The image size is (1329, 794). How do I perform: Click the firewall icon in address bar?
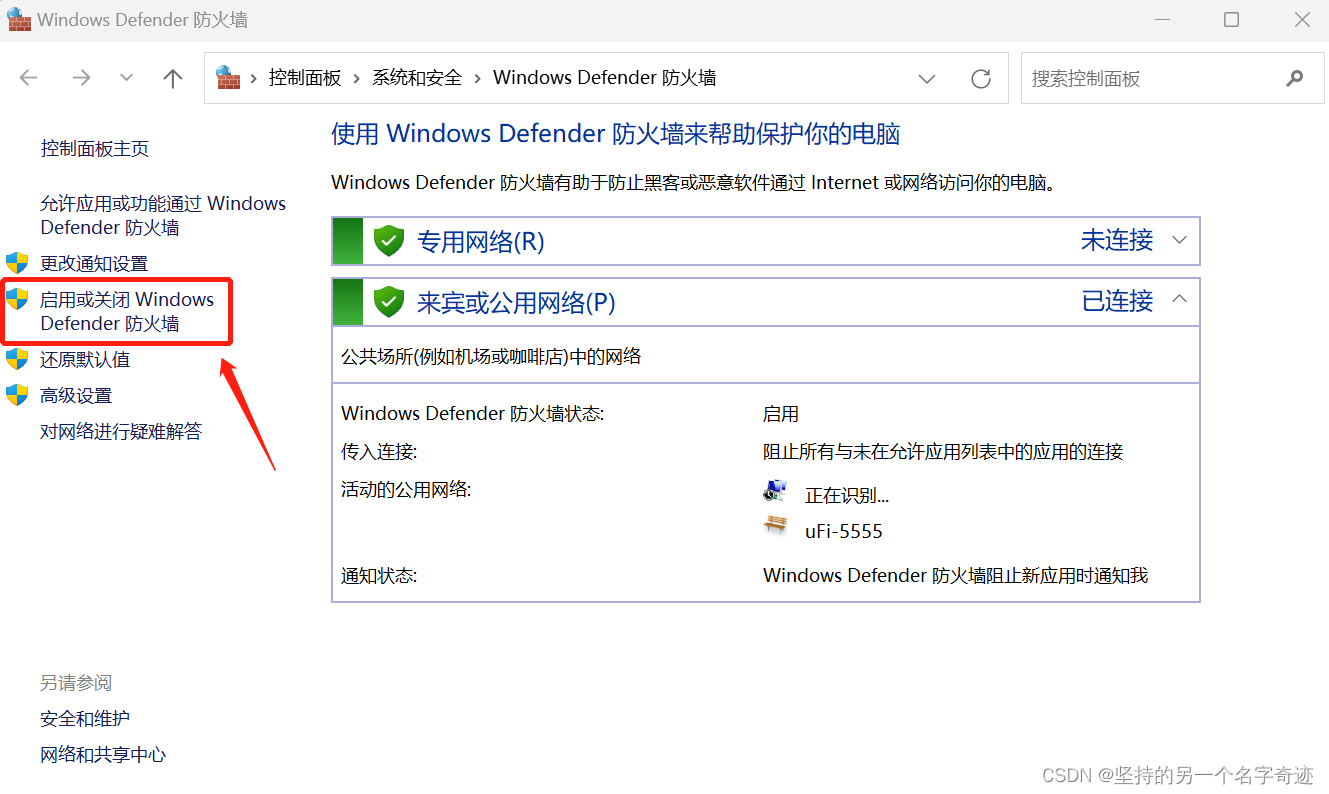(x=229, y=77)
